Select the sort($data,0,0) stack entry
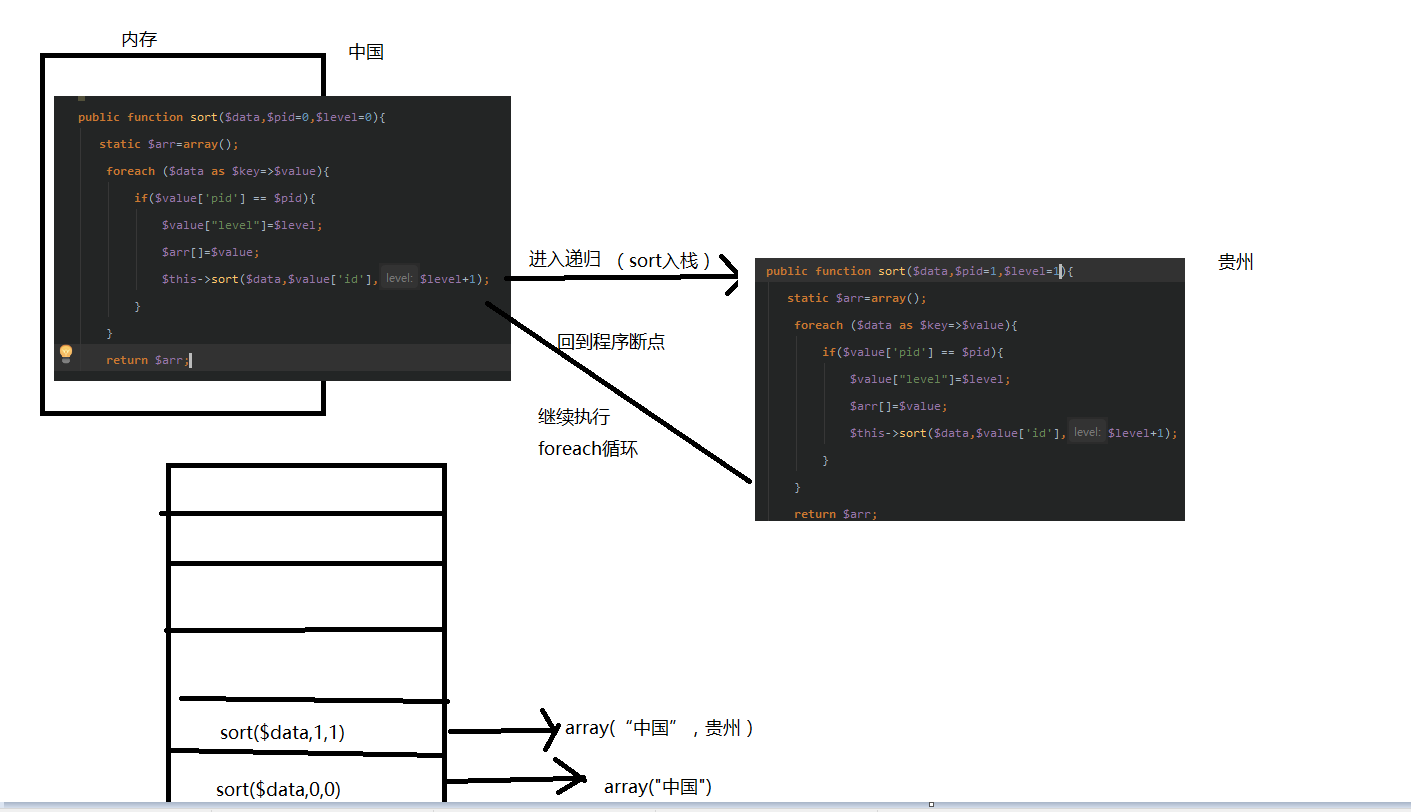The image size is (1411, 812). pos(278,789)
